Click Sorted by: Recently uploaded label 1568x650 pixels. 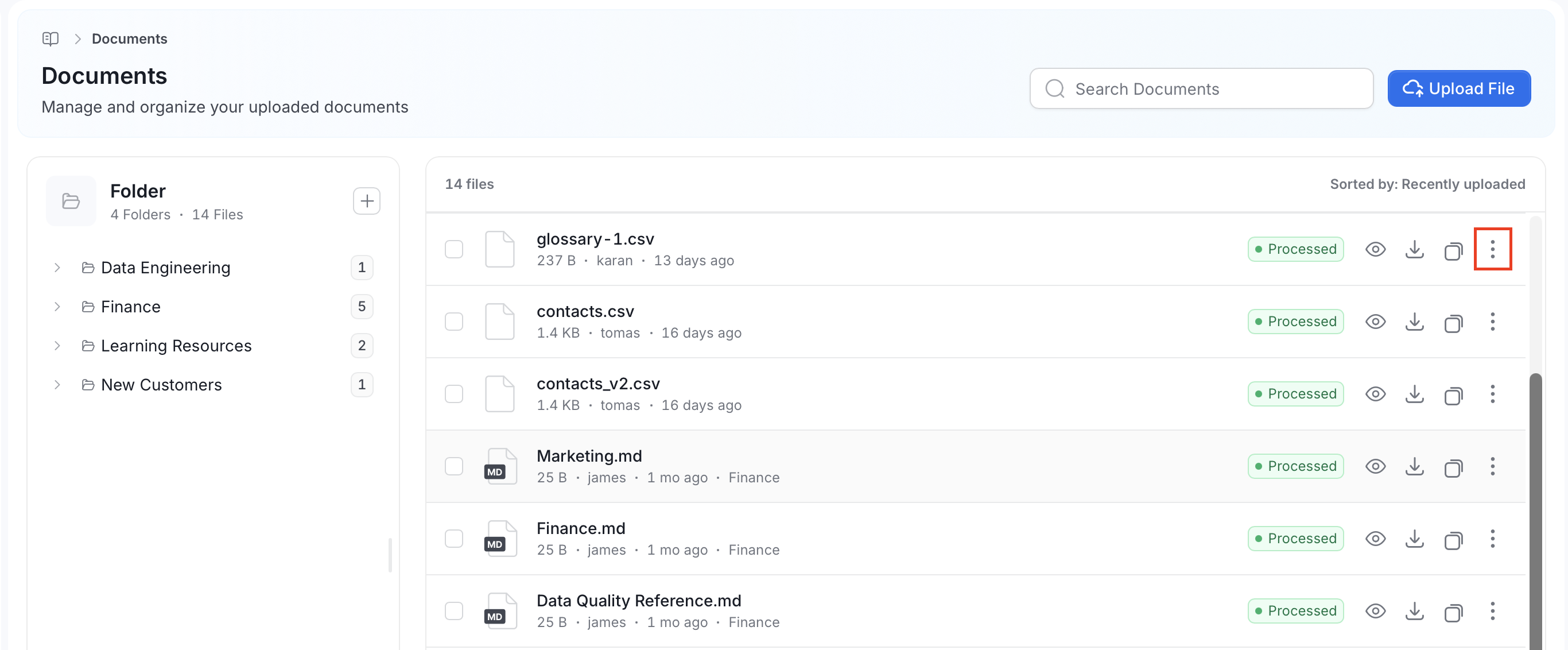(1427, 184)
